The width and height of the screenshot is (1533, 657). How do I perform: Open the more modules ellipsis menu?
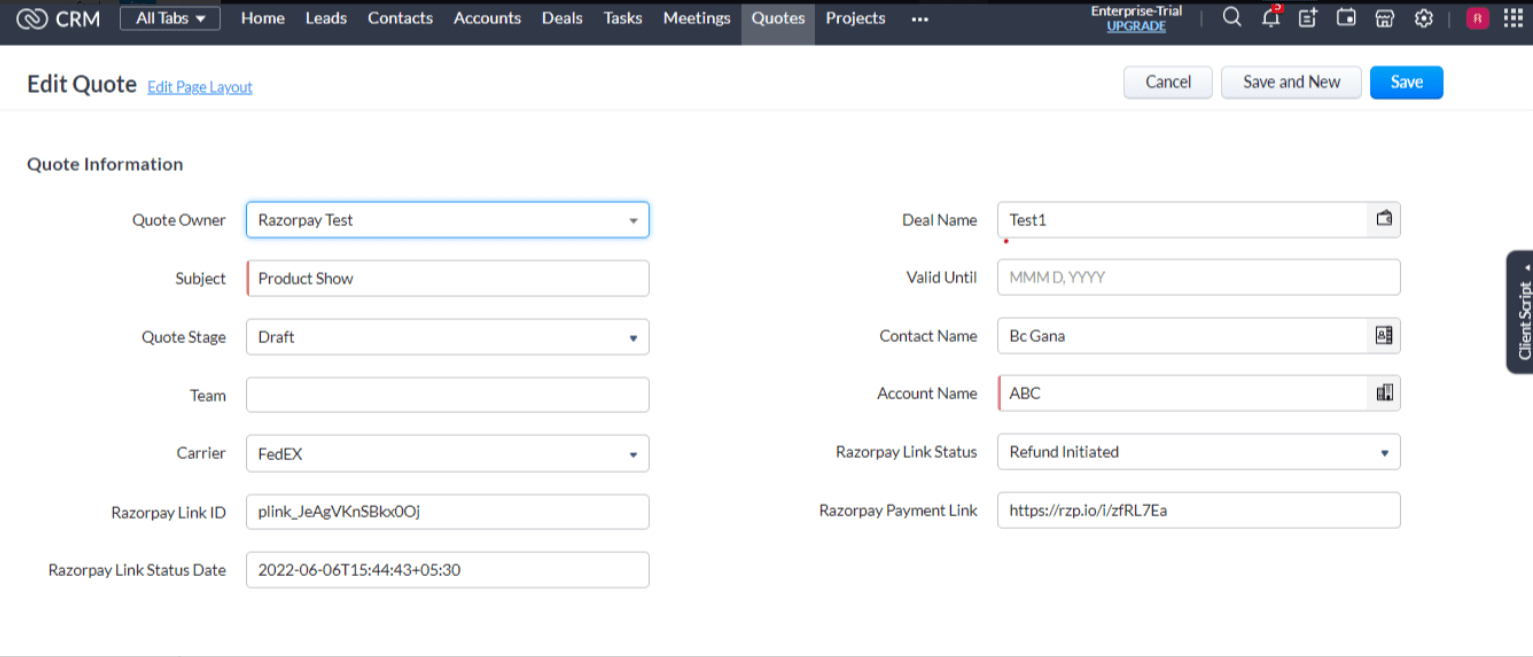(x=920, y=19)
